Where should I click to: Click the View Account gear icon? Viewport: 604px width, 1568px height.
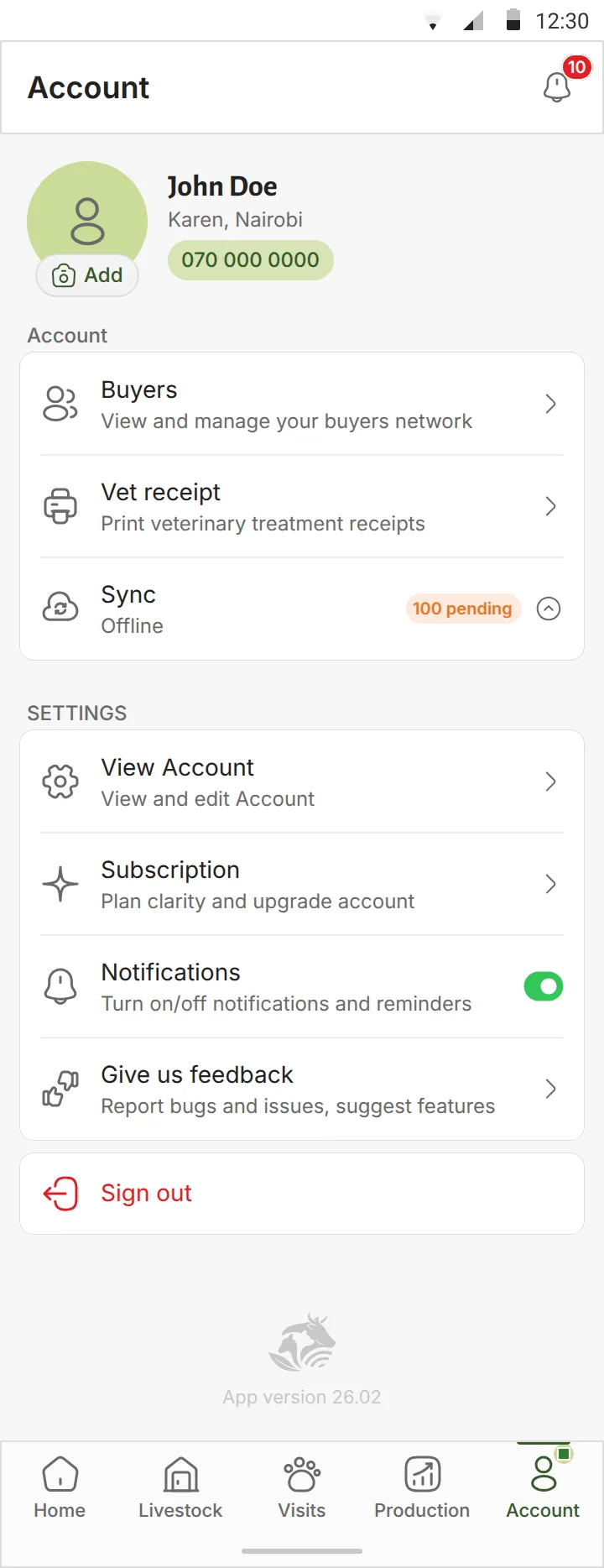point(60,781)
